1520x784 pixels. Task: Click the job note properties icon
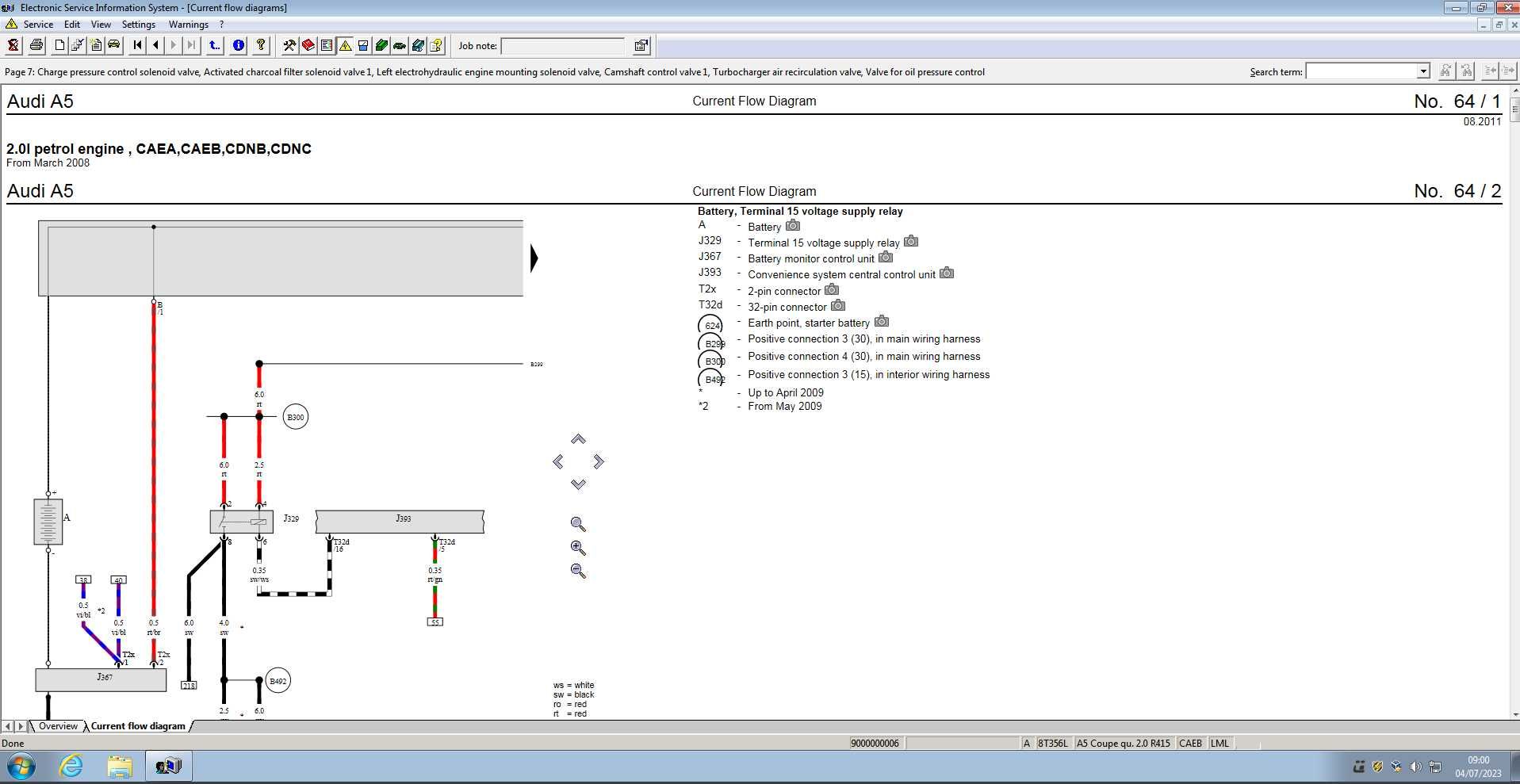(641, 45)
